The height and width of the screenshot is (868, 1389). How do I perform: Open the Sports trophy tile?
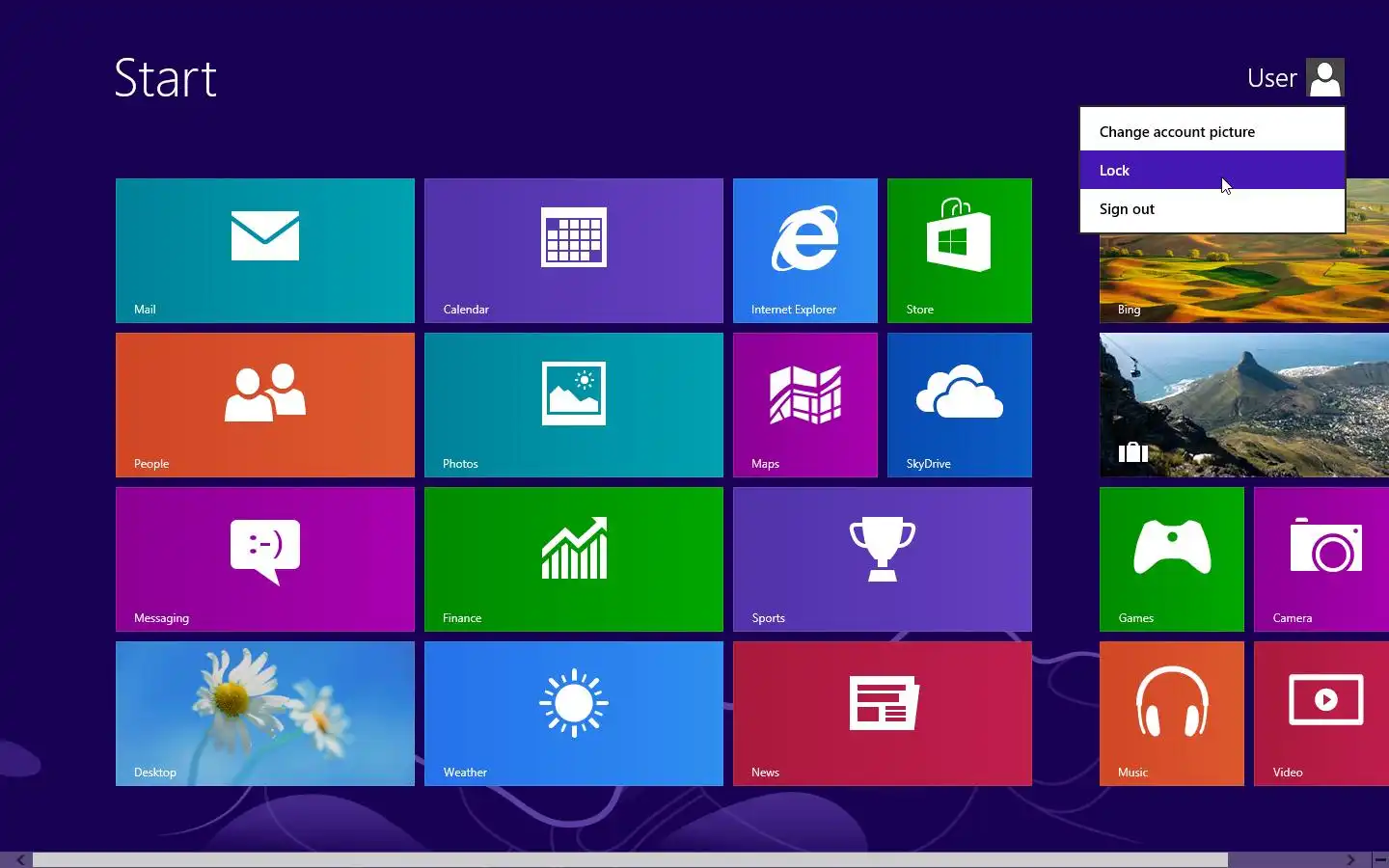point(883,559)
